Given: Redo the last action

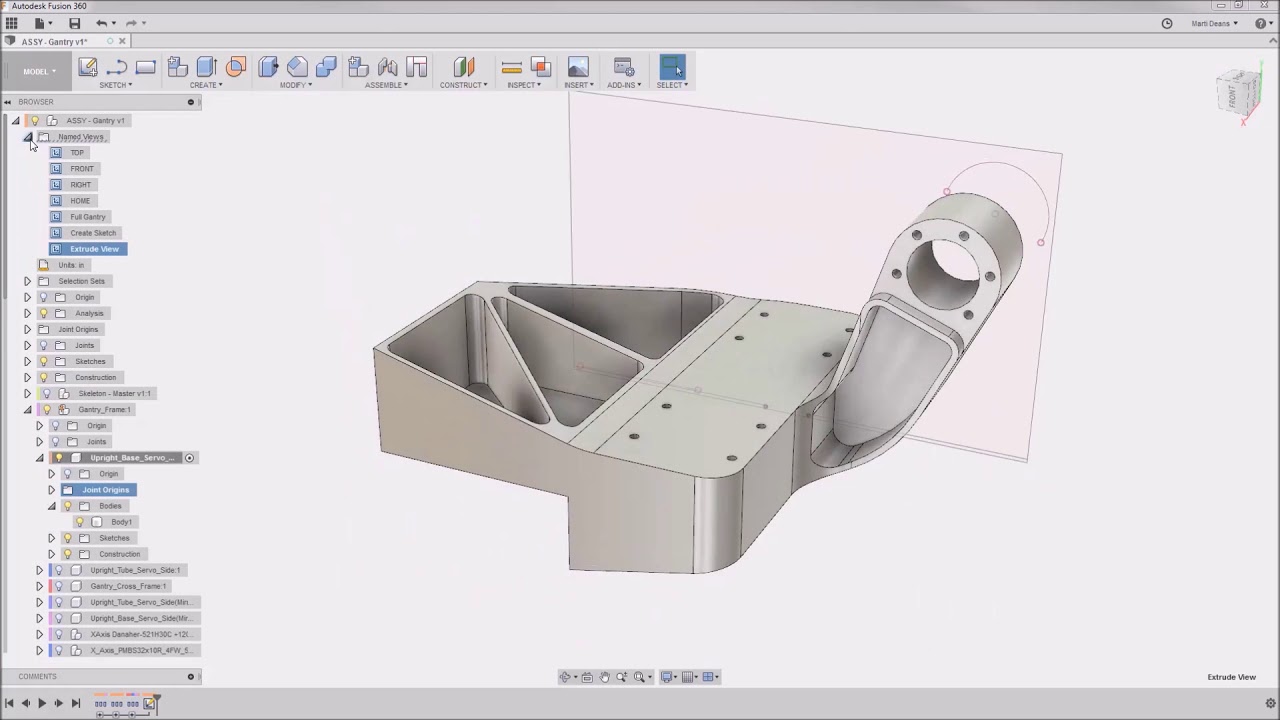Looking at the screenshot, I should pos(131,23).
